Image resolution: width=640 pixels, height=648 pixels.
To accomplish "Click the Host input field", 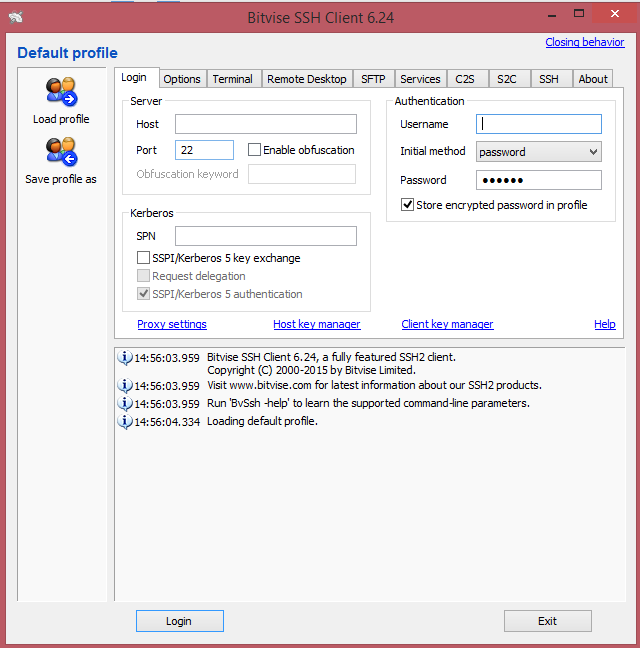I will 266,124.
